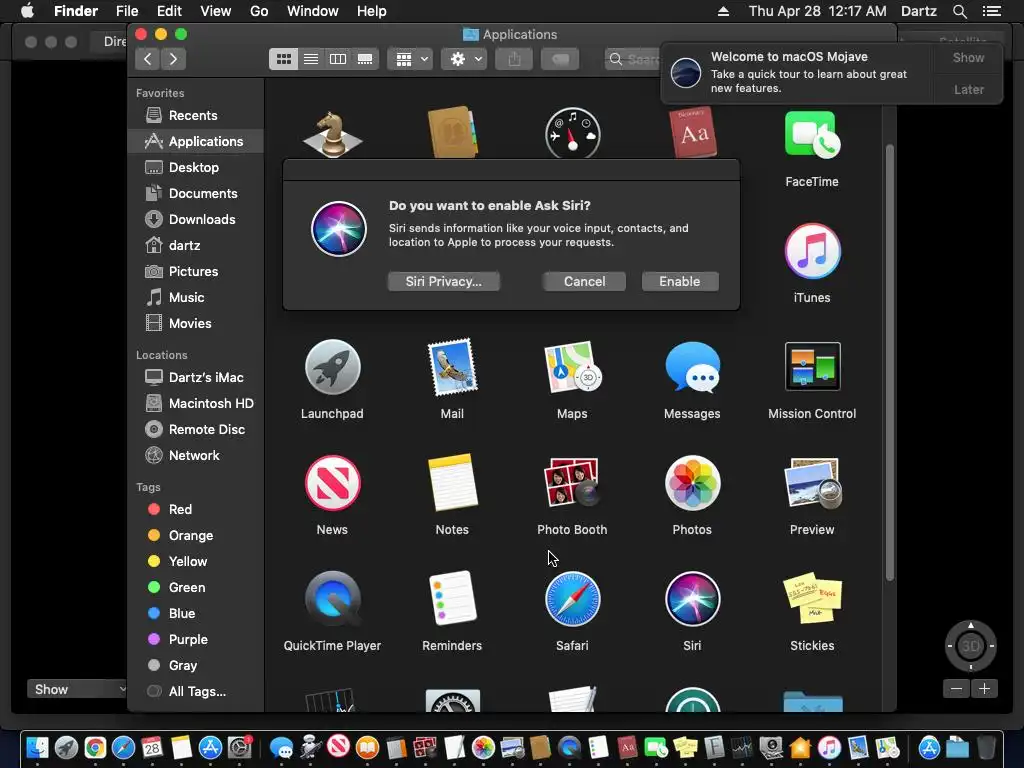Switch to list view in Finder toolbar
This screenshot has height=768, width=1024.
pyautogui.click(x=311, y=59)
